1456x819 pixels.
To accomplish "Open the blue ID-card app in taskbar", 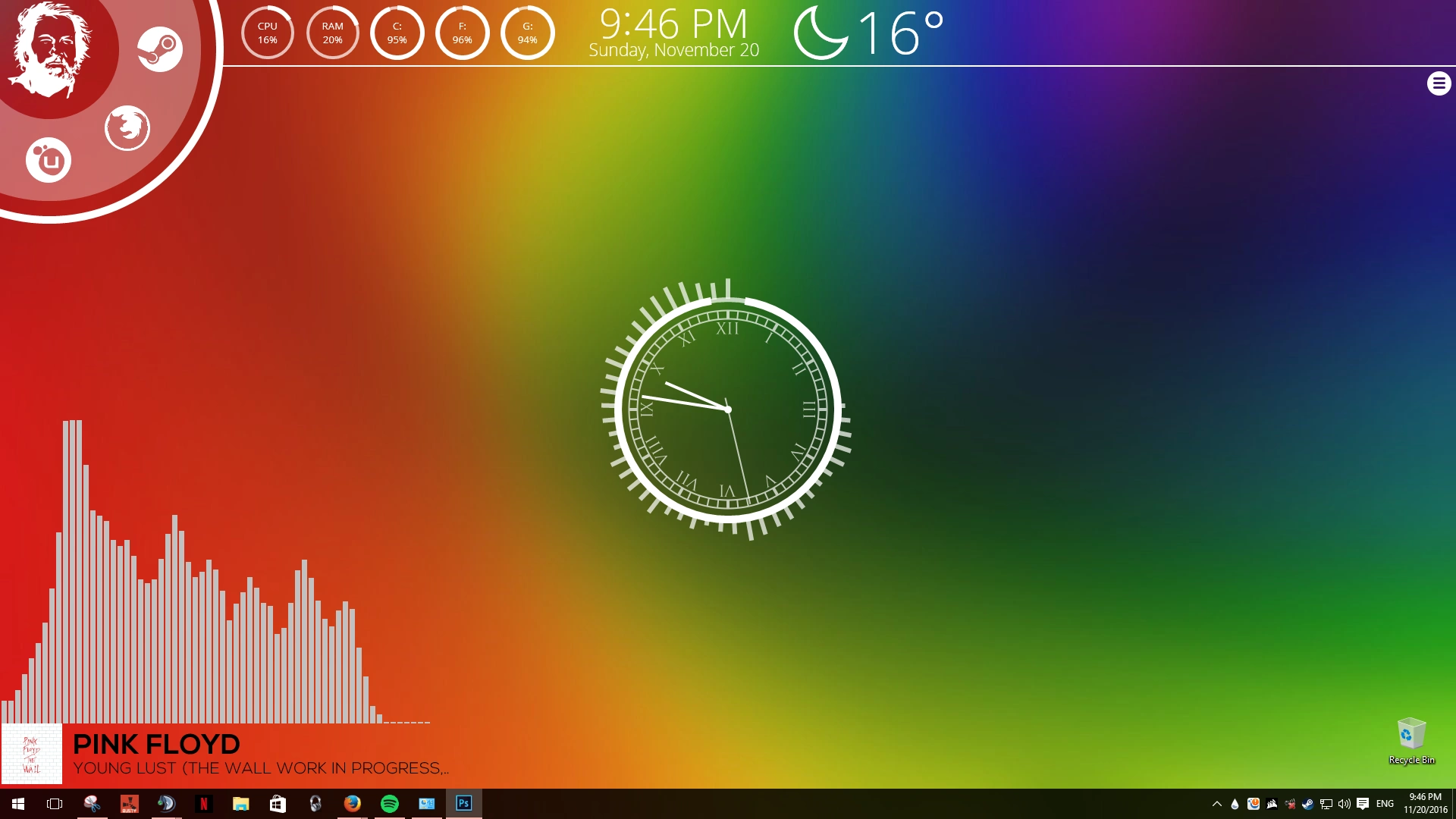I will coord(426,804).
